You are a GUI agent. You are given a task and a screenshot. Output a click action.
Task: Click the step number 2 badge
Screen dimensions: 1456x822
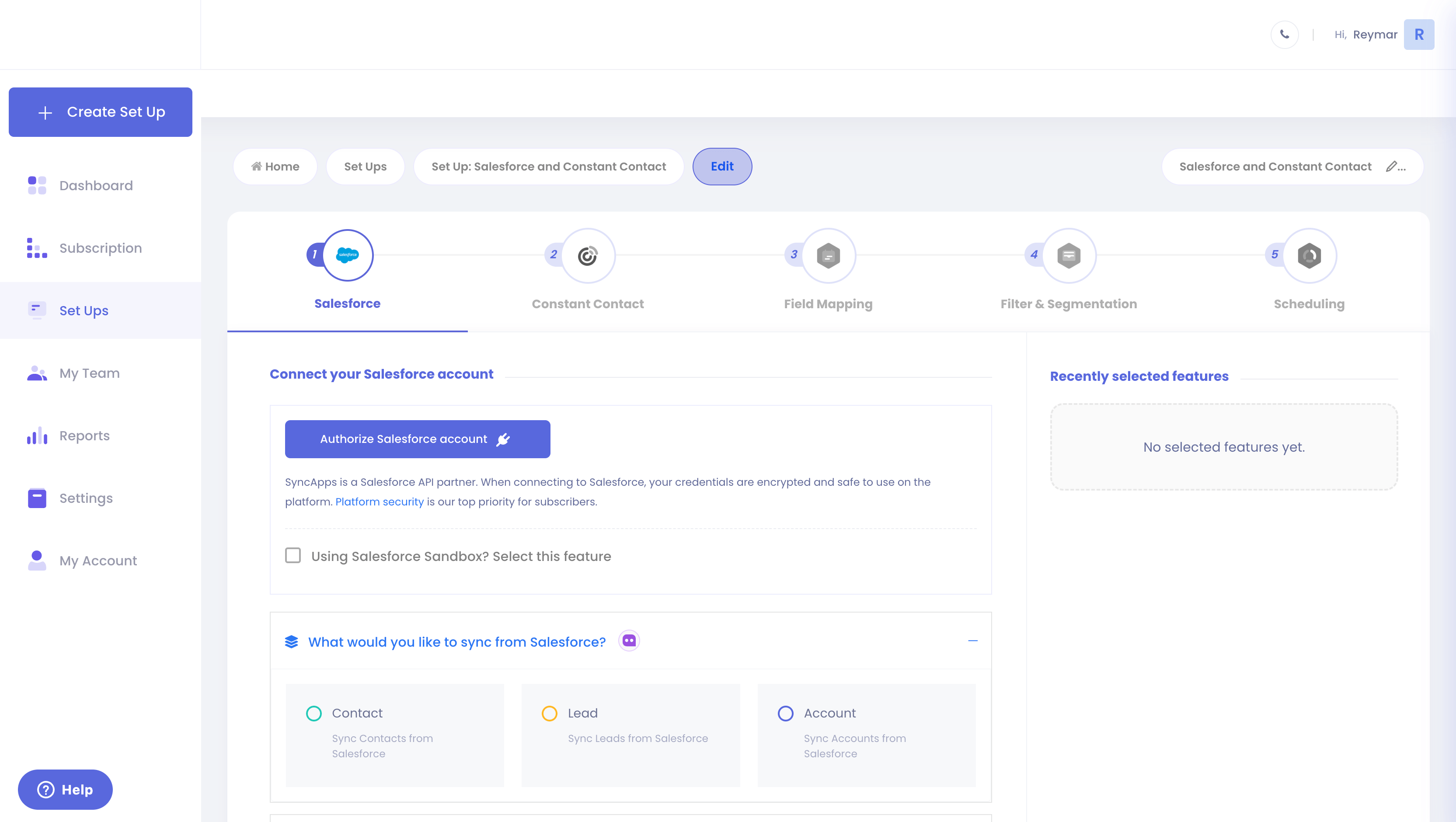pyautogui.click(x=554, y=254)
